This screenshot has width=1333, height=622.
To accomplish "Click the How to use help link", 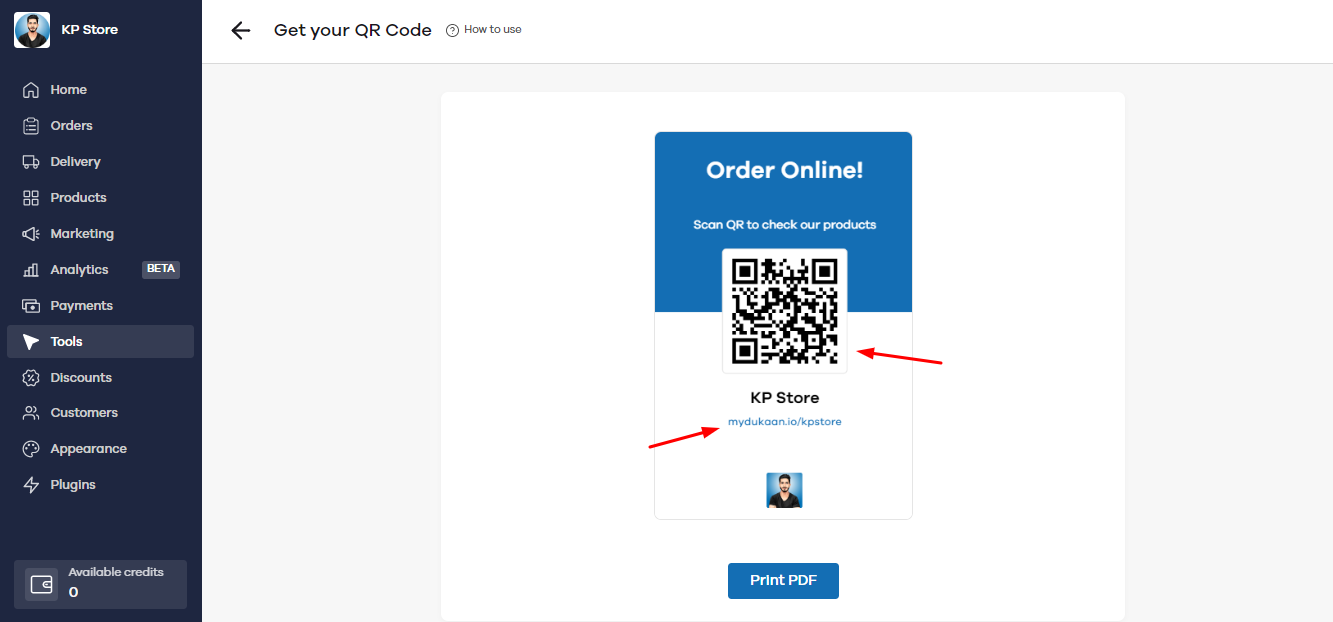I will pyautogui.click(x=484, y=30).
